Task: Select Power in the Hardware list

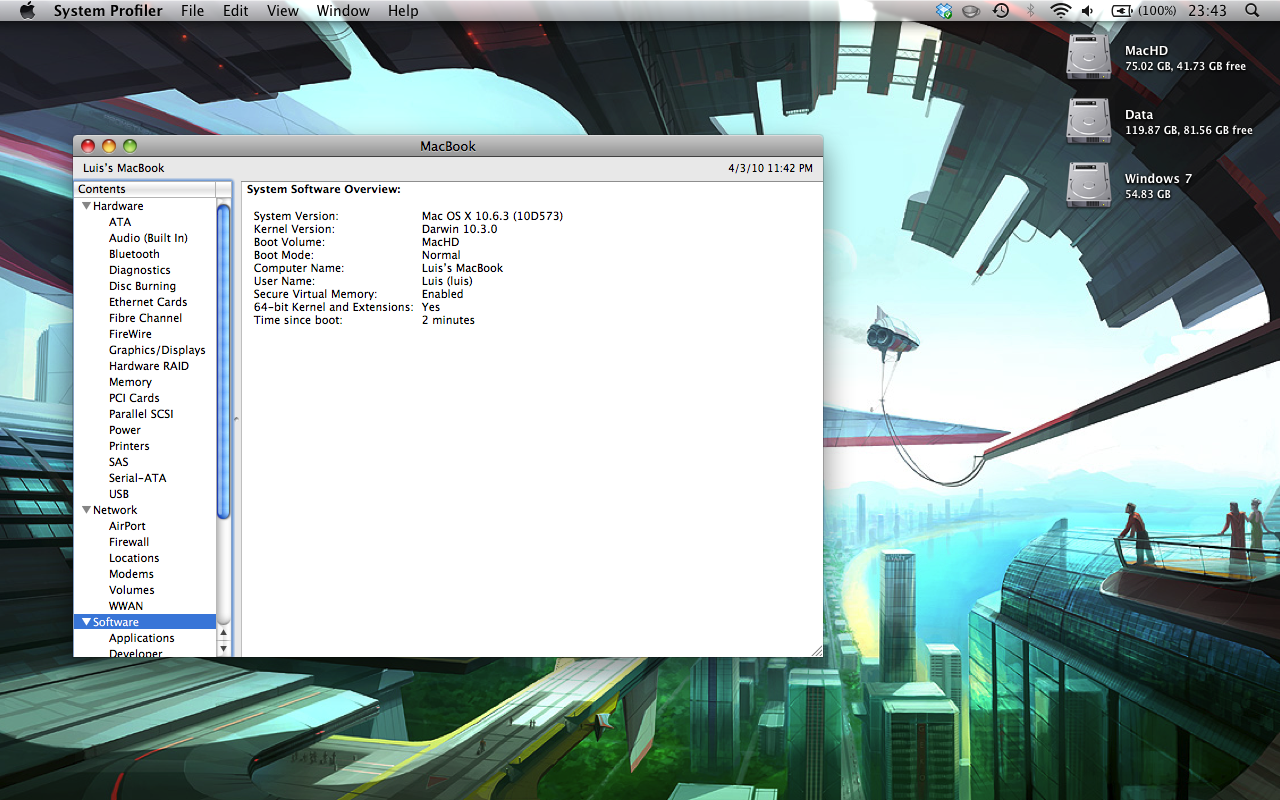Action: point(125,430)
